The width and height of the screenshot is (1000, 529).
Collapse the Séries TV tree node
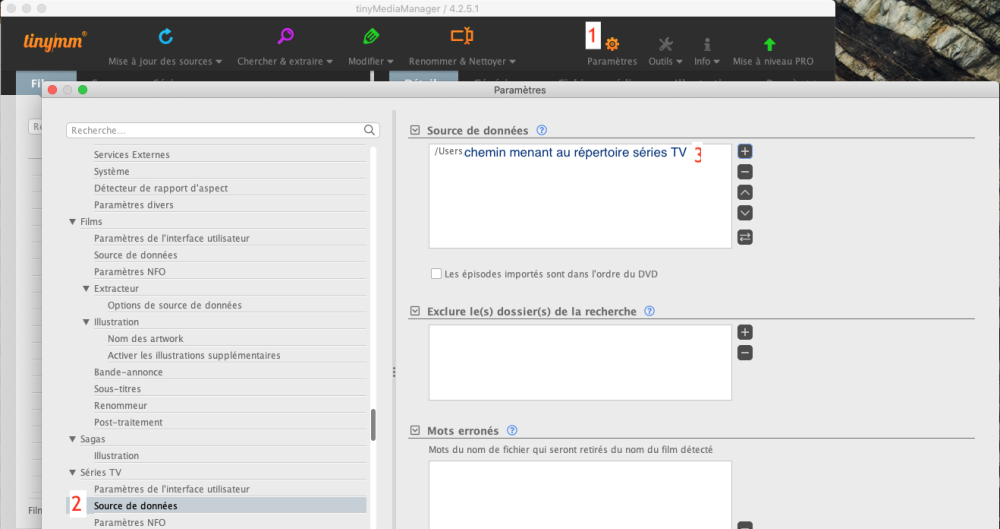(72, 472)
